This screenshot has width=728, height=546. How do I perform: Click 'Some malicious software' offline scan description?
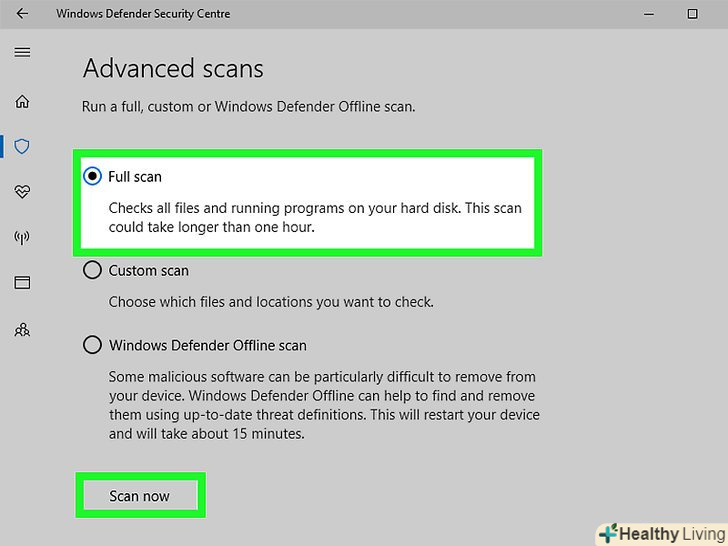324,405
